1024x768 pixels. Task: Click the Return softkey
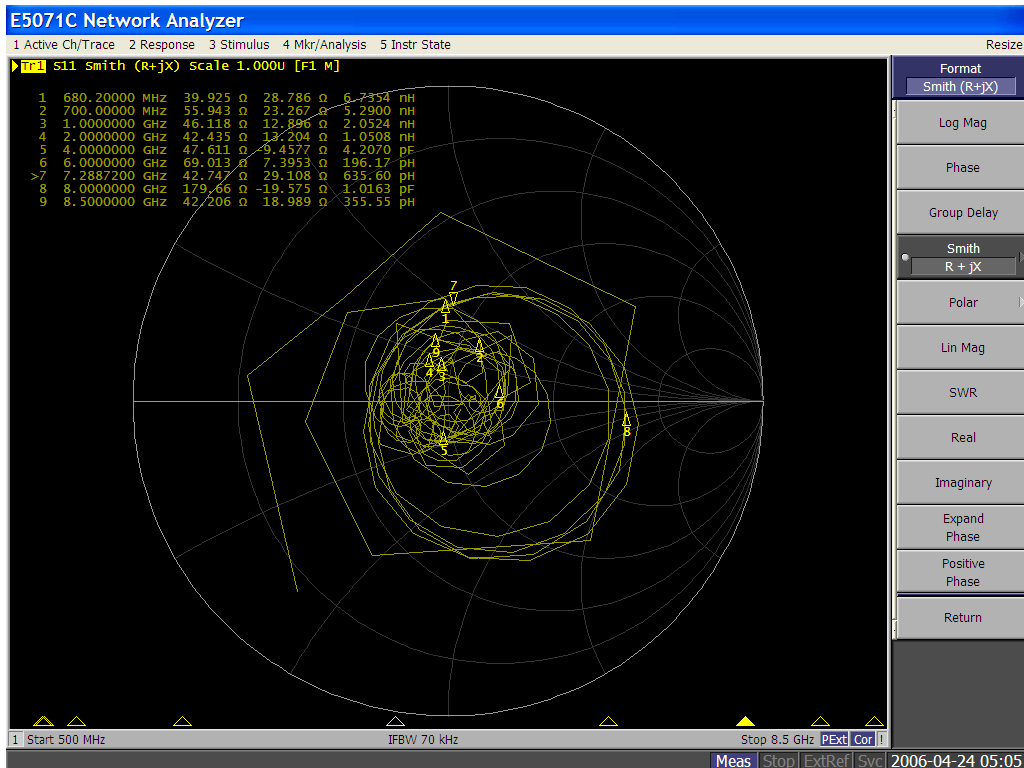[962, 617]
